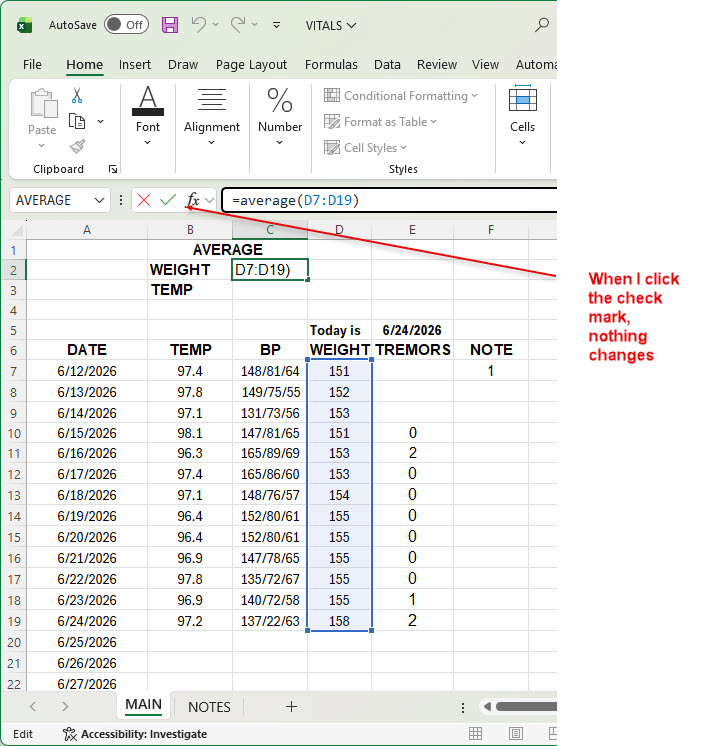Click the Format Painter brush

coord(77,146)
